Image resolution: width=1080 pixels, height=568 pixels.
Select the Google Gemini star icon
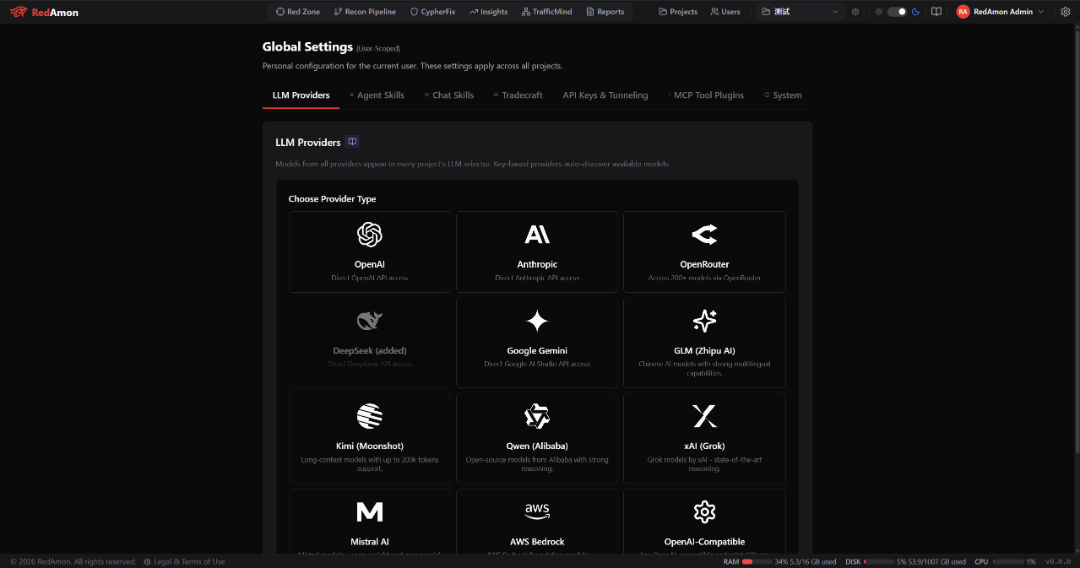(537, 321)
